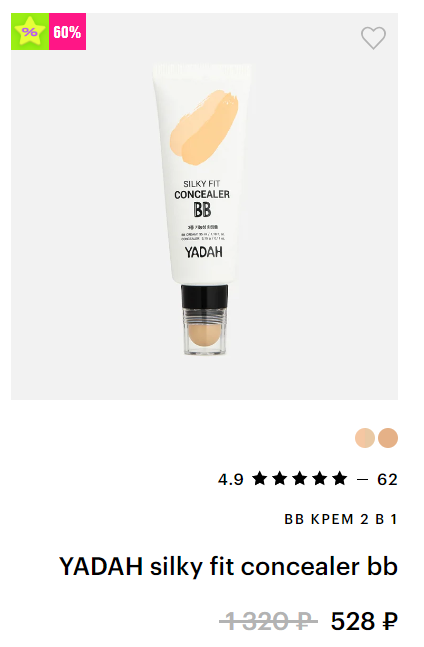Image resolution: width=424 pixels, height=647 pixels.
Task: Click the YADAH brand logo on the tube
Action: point(204,252)
